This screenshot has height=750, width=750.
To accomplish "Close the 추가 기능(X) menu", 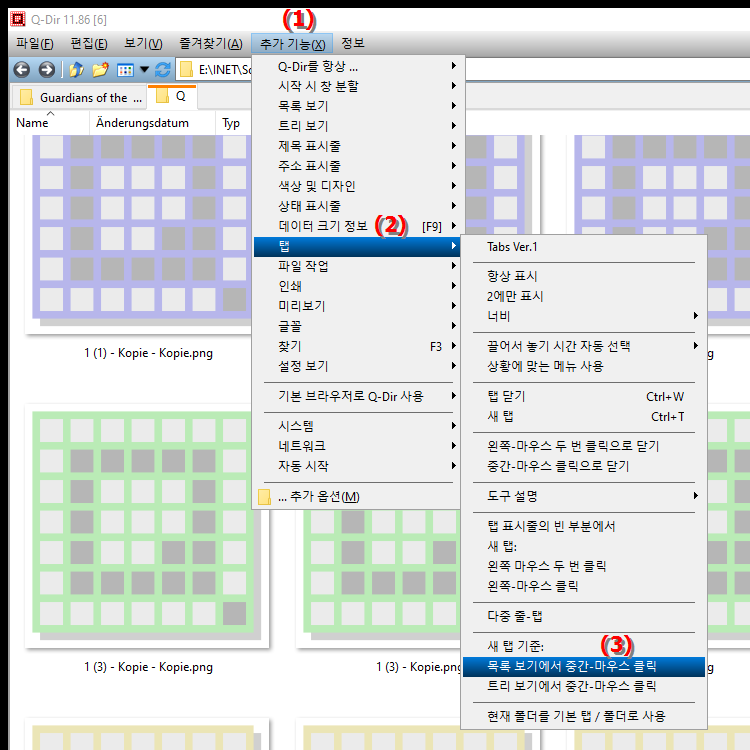I will (x=292, y=44).
